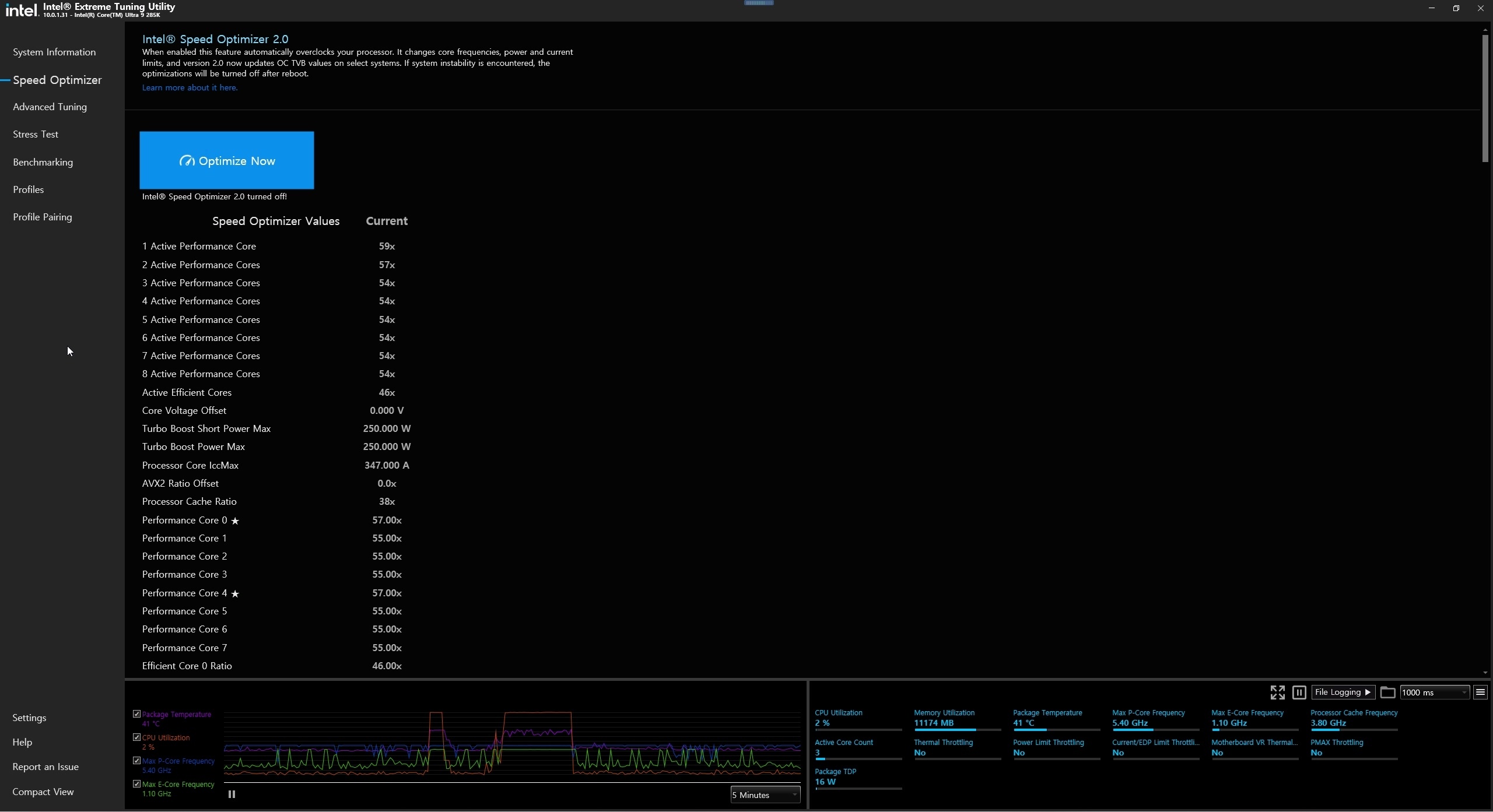Click the 'AVX2 Ratio Offset' label
The image size is (1493, 812).
point(180,483)
